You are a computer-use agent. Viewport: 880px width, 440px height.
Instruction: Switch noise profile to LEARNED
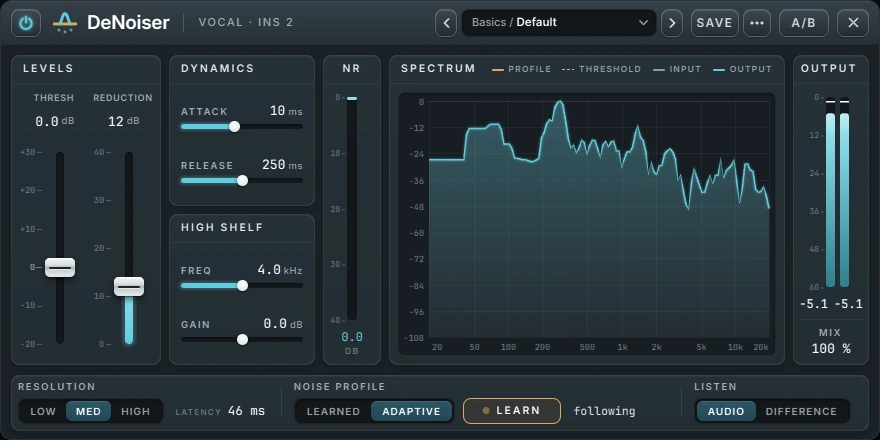coord(333,411)
